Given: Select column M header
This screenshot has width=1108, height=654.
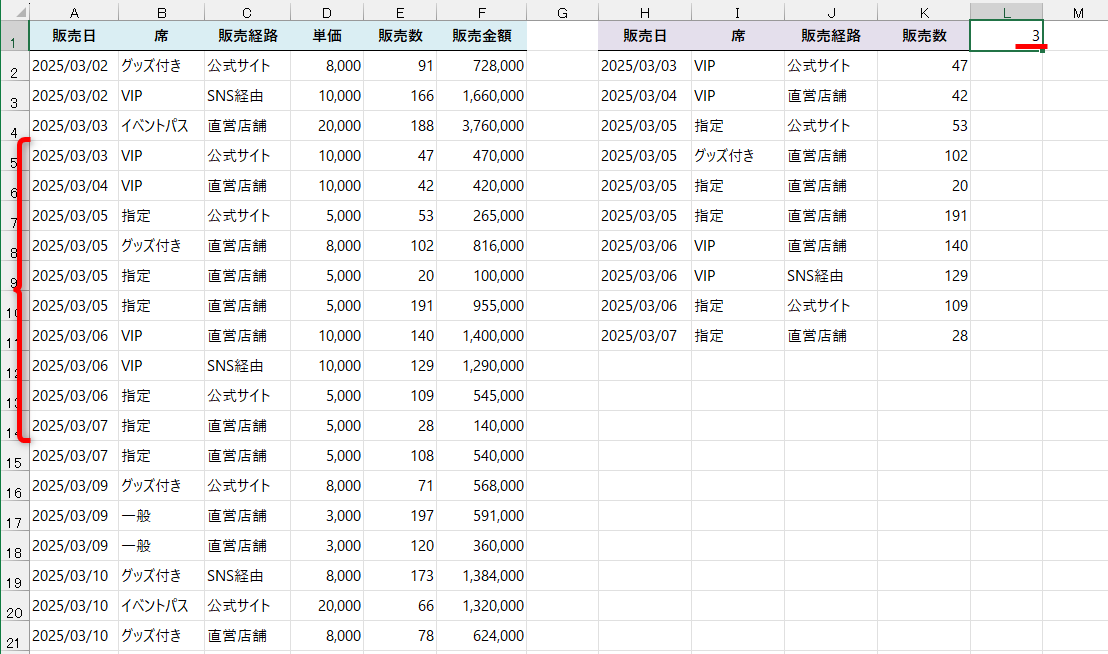Looking at the screenshot, I should [1078, 12].
